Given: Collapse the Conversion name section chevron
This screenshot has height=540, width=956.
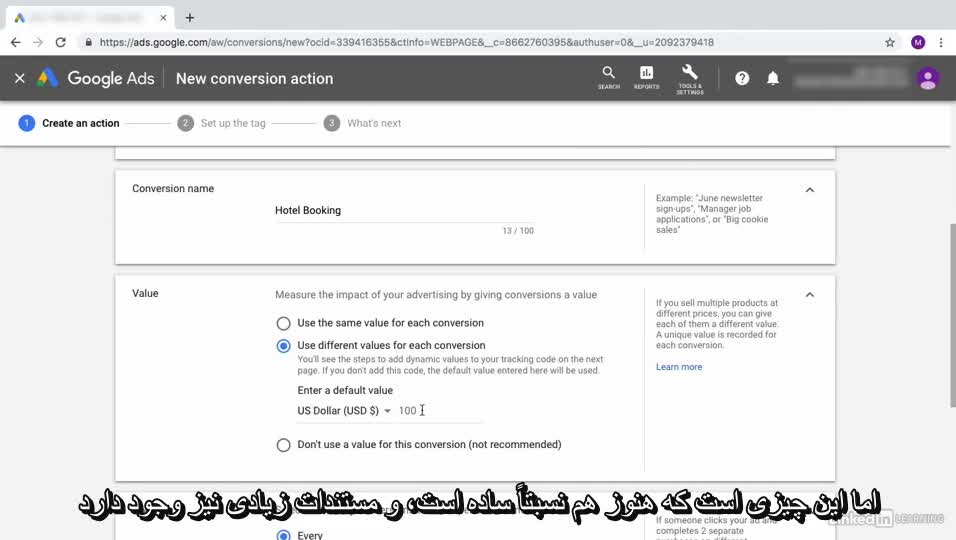Looking at the screenshot, I should (810, 190).
